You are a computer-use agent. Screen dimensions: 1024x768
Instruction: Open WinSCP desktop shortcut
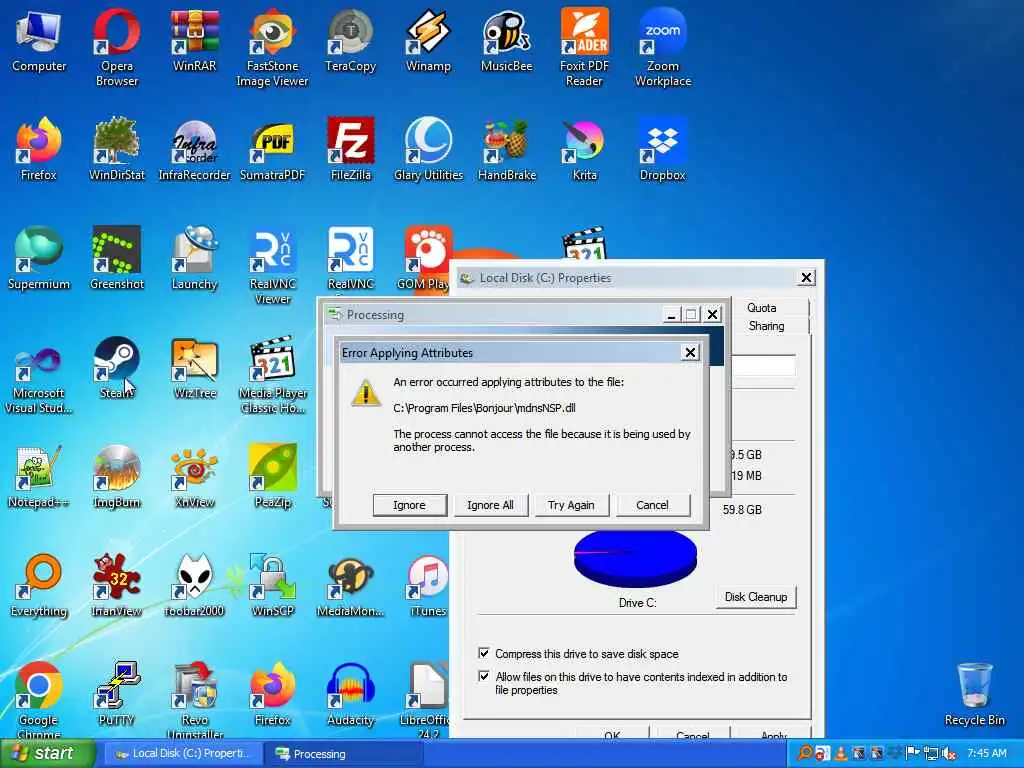coord(272,585)
